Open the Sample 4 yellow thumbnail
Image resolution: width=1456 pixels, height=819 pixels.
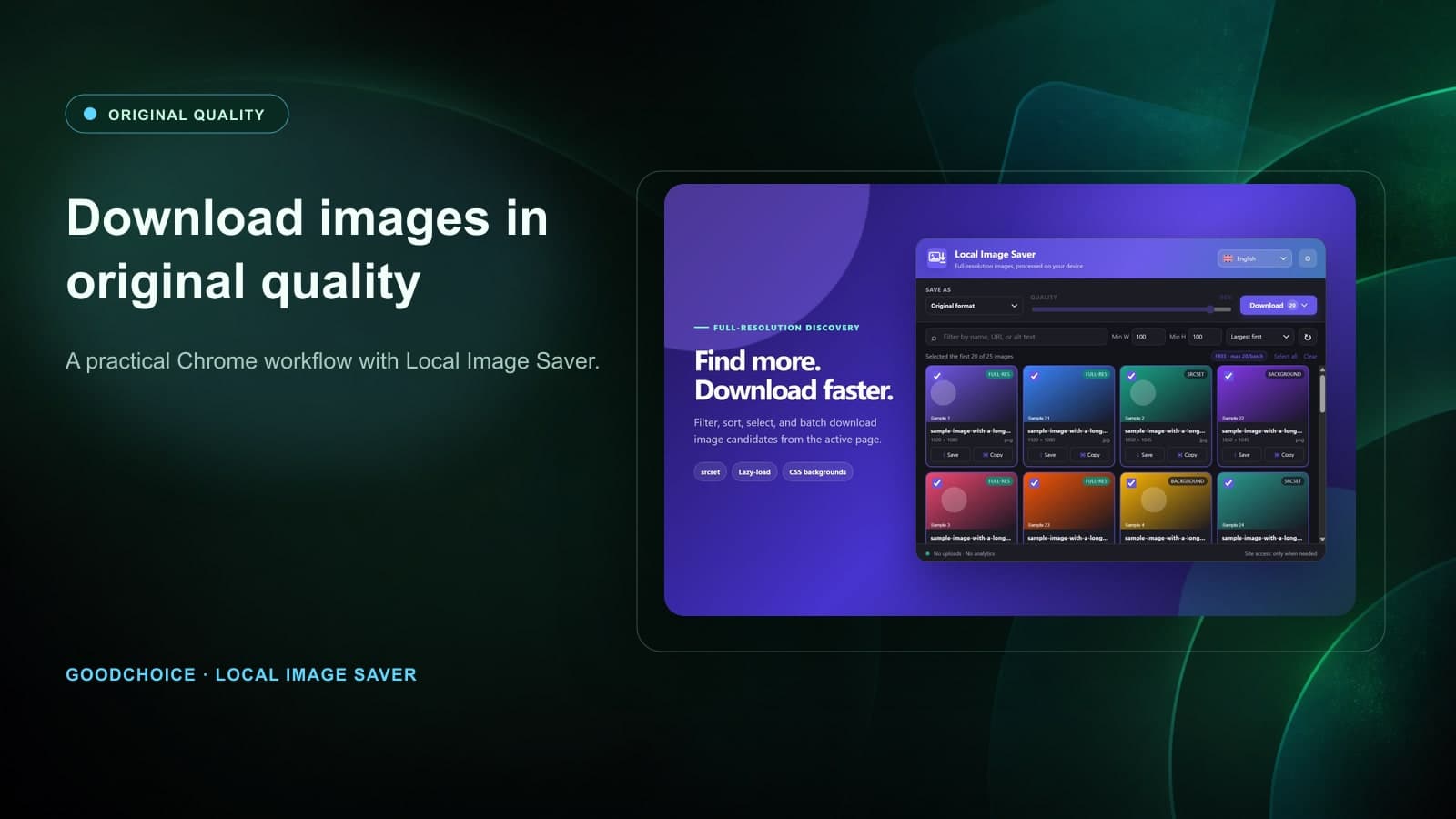point(1166,501)
